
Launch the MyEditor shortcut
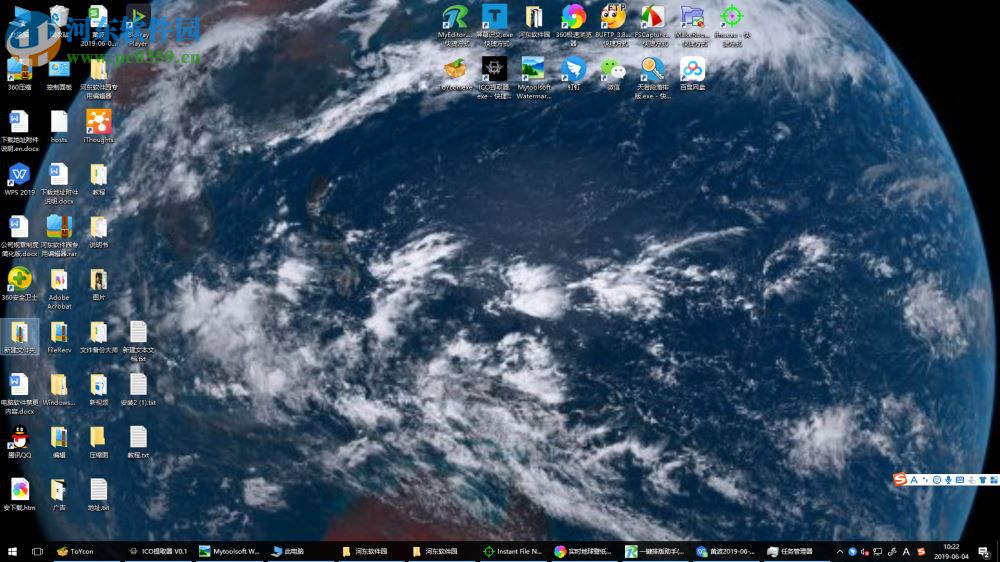pyautogui.click(x=454, y=26)
